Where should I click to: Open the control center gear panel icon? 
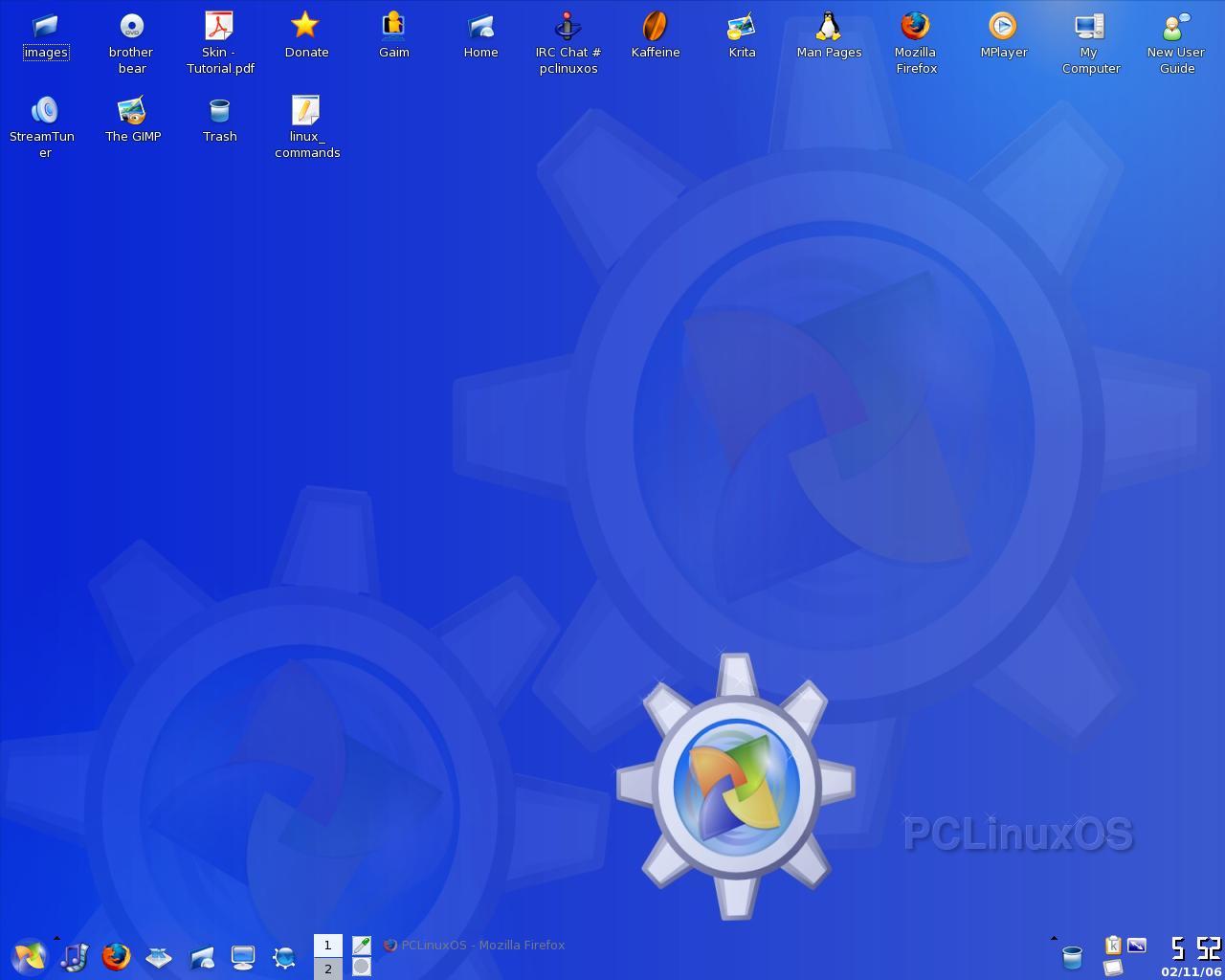(x=284, y=957)
